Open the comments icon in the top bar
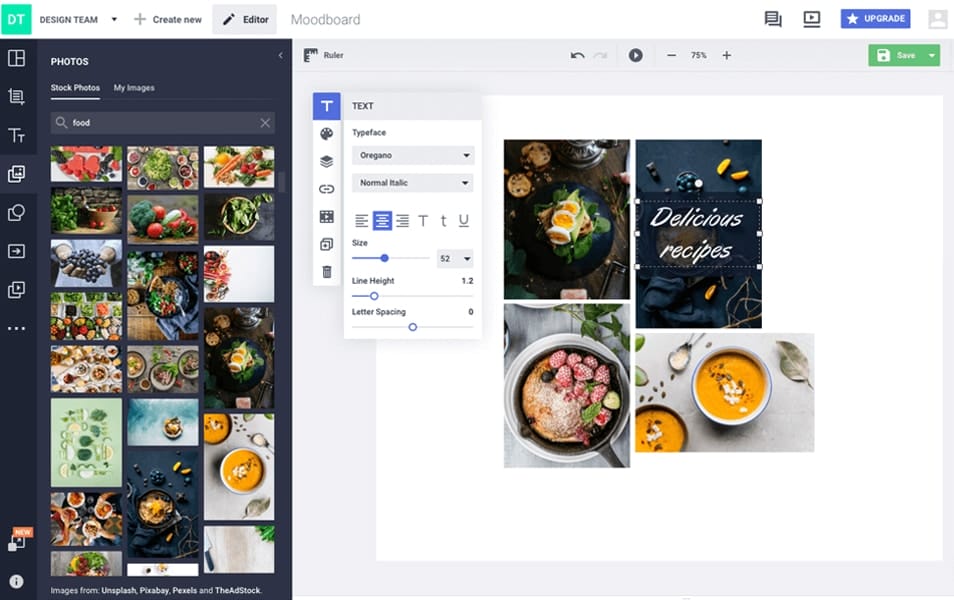Image resolution: width=954 pixels, height=600 pixels. [772, 18]
